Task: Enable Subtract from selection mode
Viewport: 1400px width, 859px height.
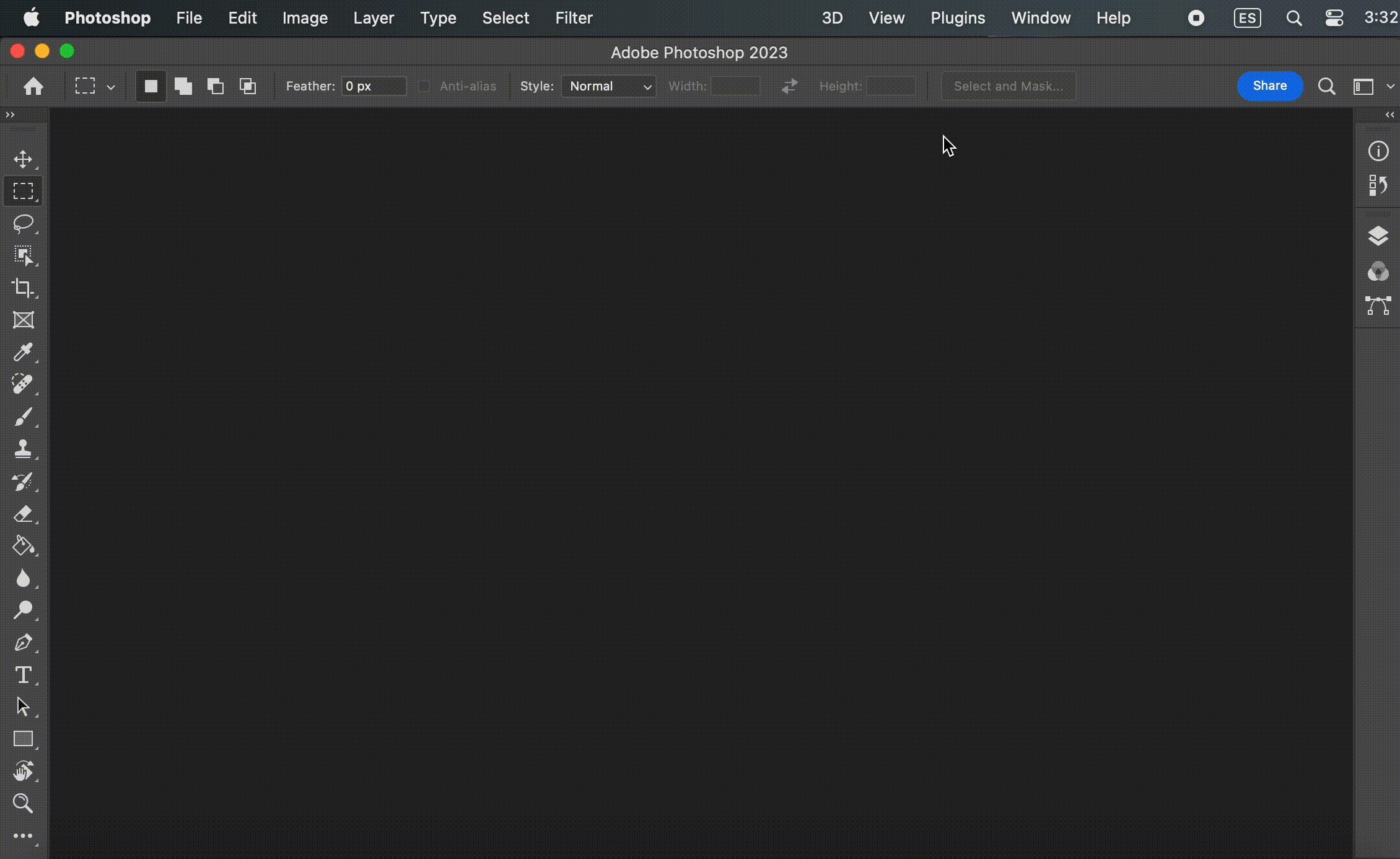Action: tap(216, 86)
